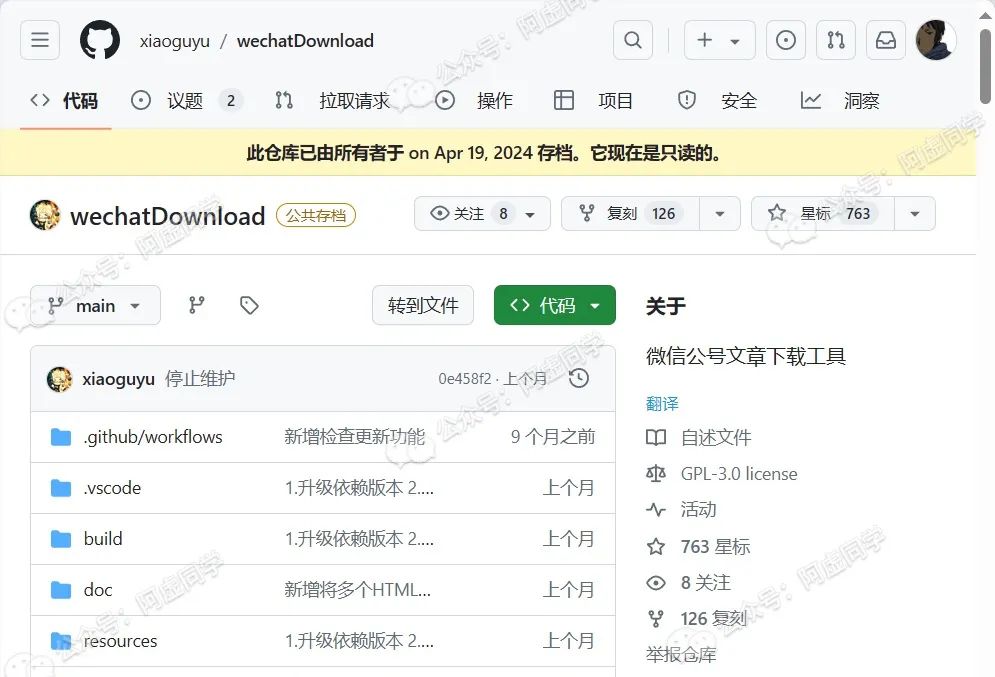
Task: Open the 活动 activity link
Action: (x=698, y=509)
